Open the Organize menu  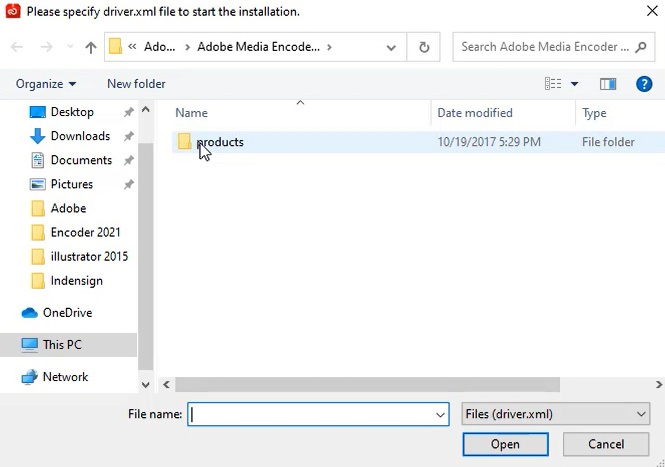pyautogui.click(x=46, y=84)
